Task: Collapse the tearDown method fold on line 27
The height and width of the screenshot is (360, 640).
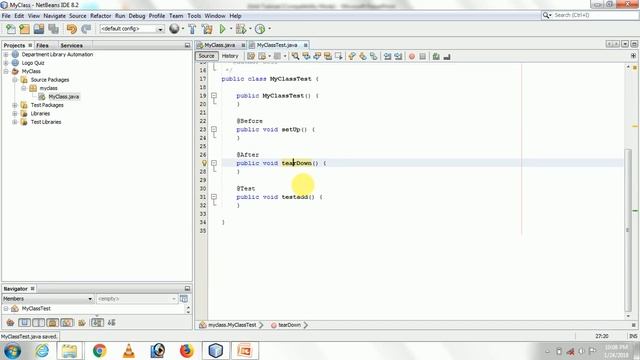Action: tap(214, 163)
